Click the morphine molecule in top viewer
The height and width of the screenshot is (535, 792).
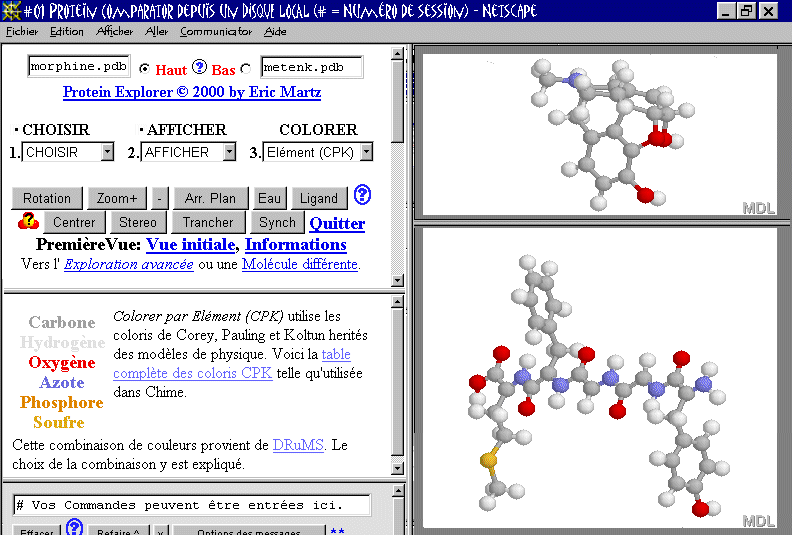coord(614,134)
